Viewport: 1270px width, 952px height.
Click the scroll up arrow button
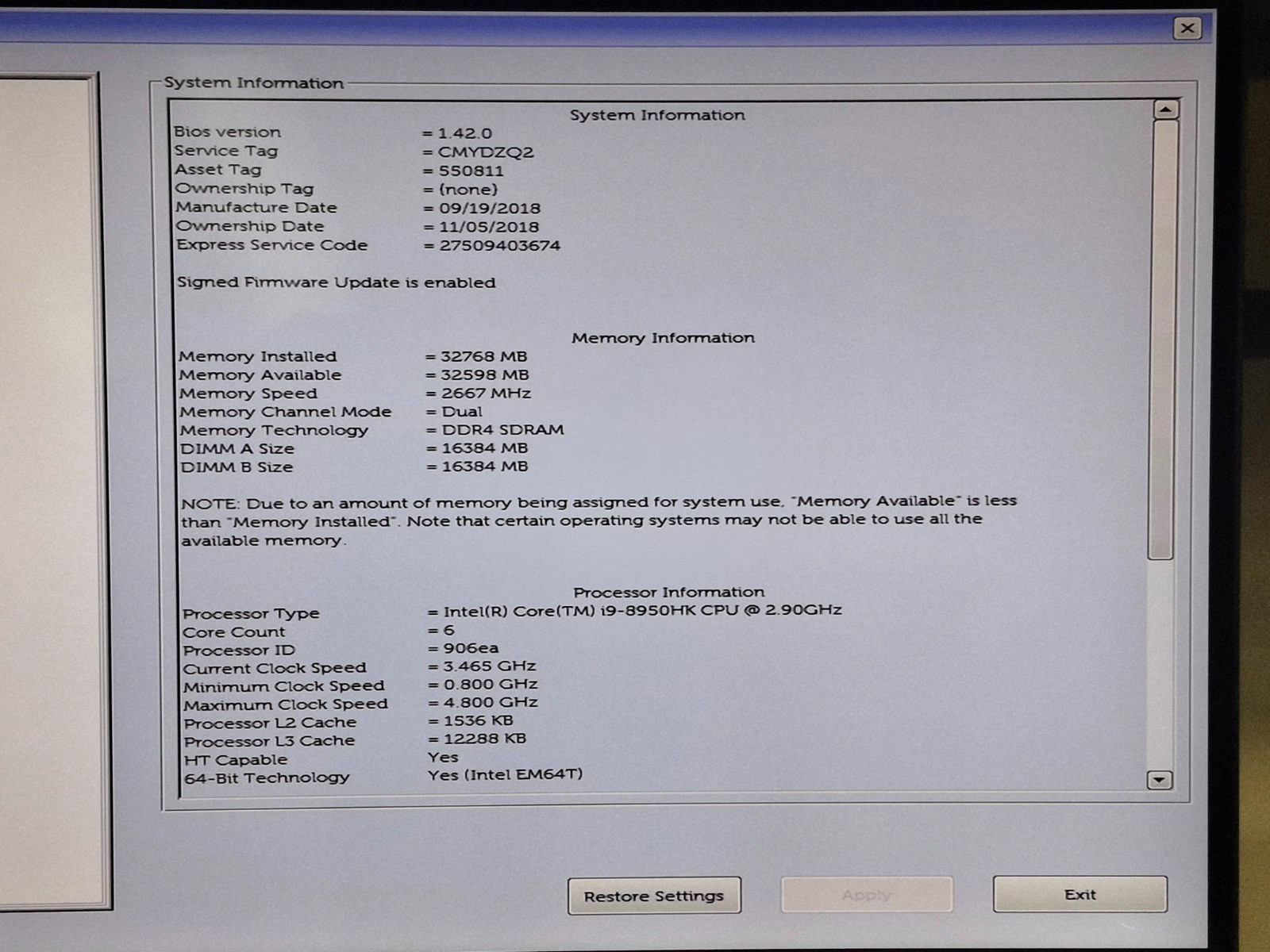[x=1165, y=109]
